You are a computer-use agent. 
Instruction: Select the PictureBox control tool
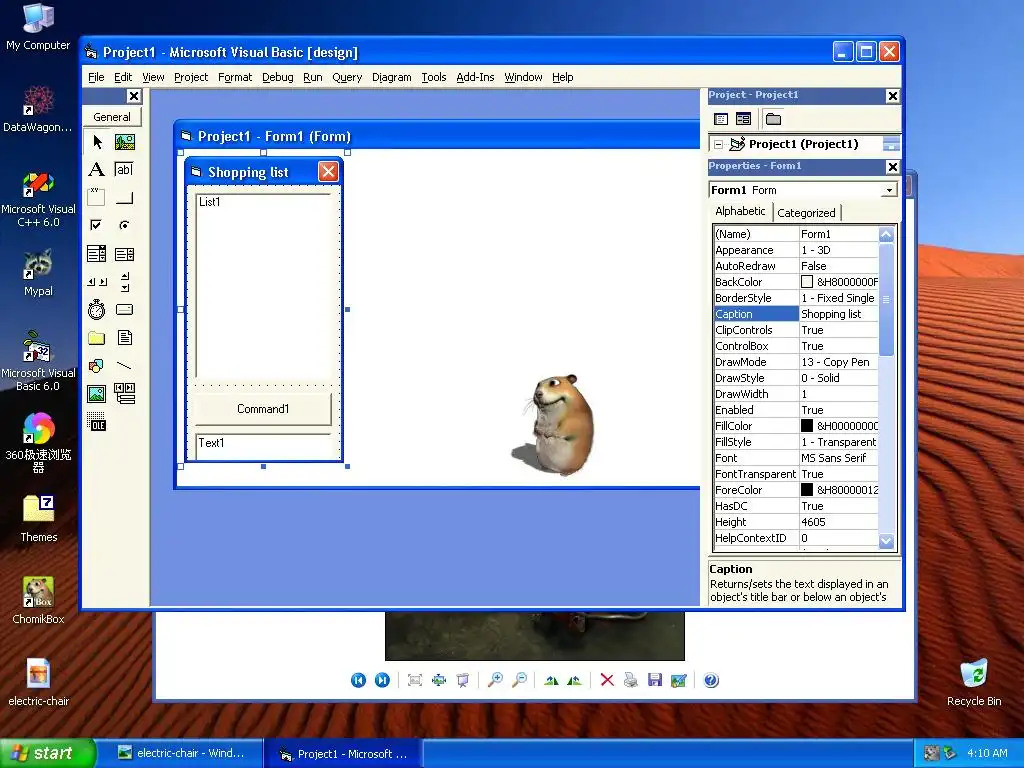[124, 142]
